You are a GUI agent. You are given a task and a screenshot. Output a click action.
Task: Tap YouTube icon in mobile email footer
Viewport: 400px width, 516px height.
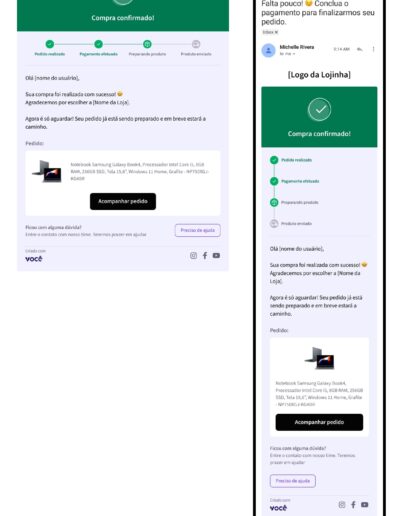365,505
